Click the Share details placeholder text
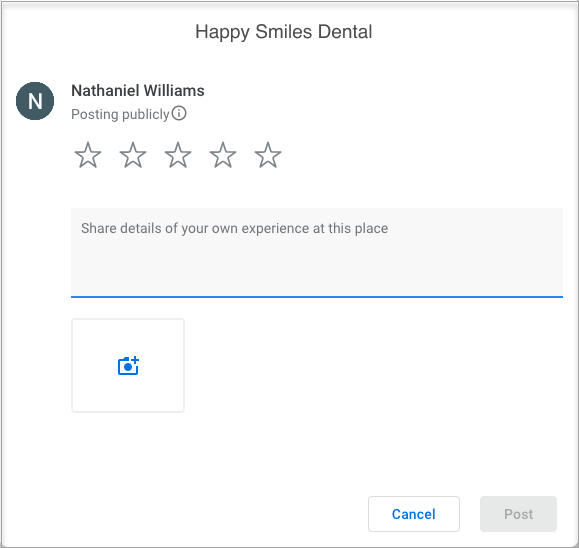The width and height of the screenshot is (579, 548). tap(234, 228)
